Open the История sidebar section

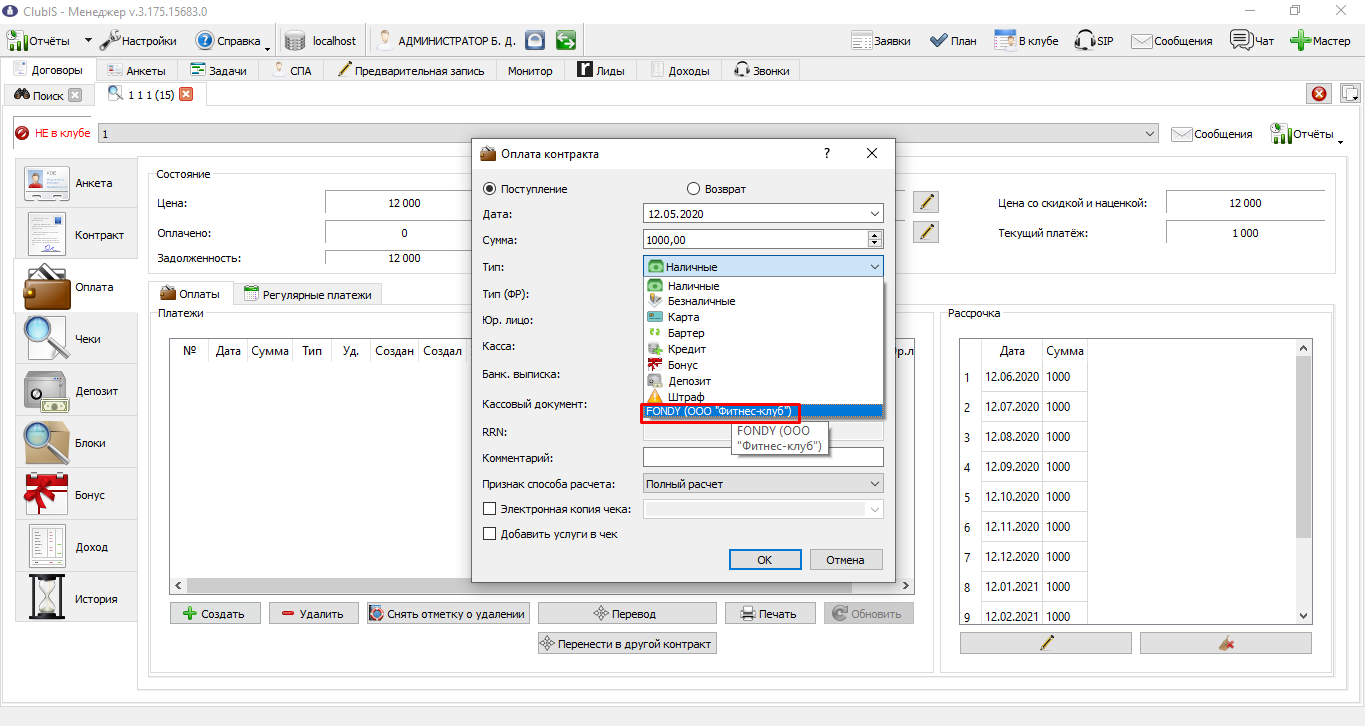pyautogui.click(x=76, y=599)
